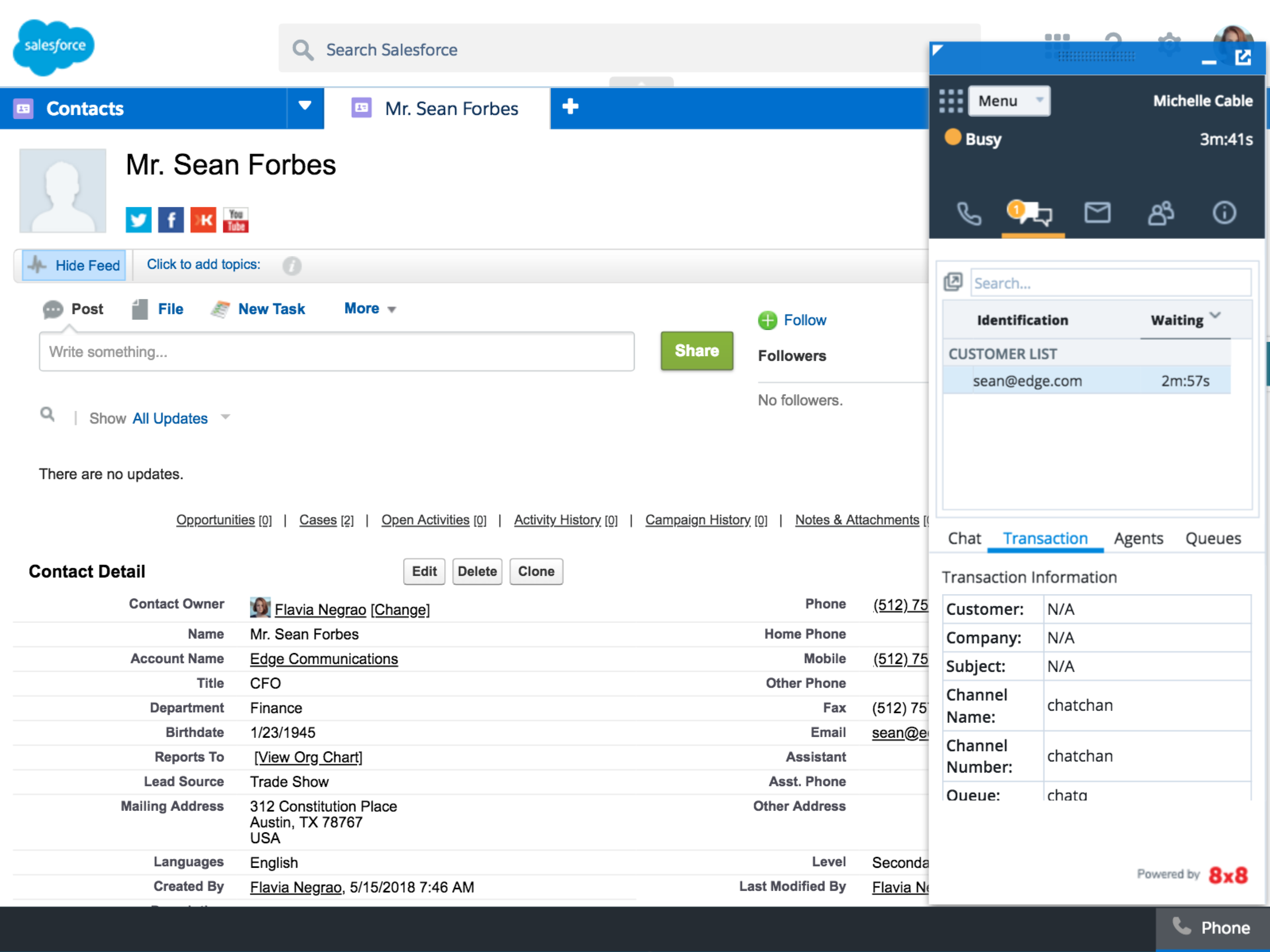
Task: Open the YouTube social icon
Action: tap(236, 220)
